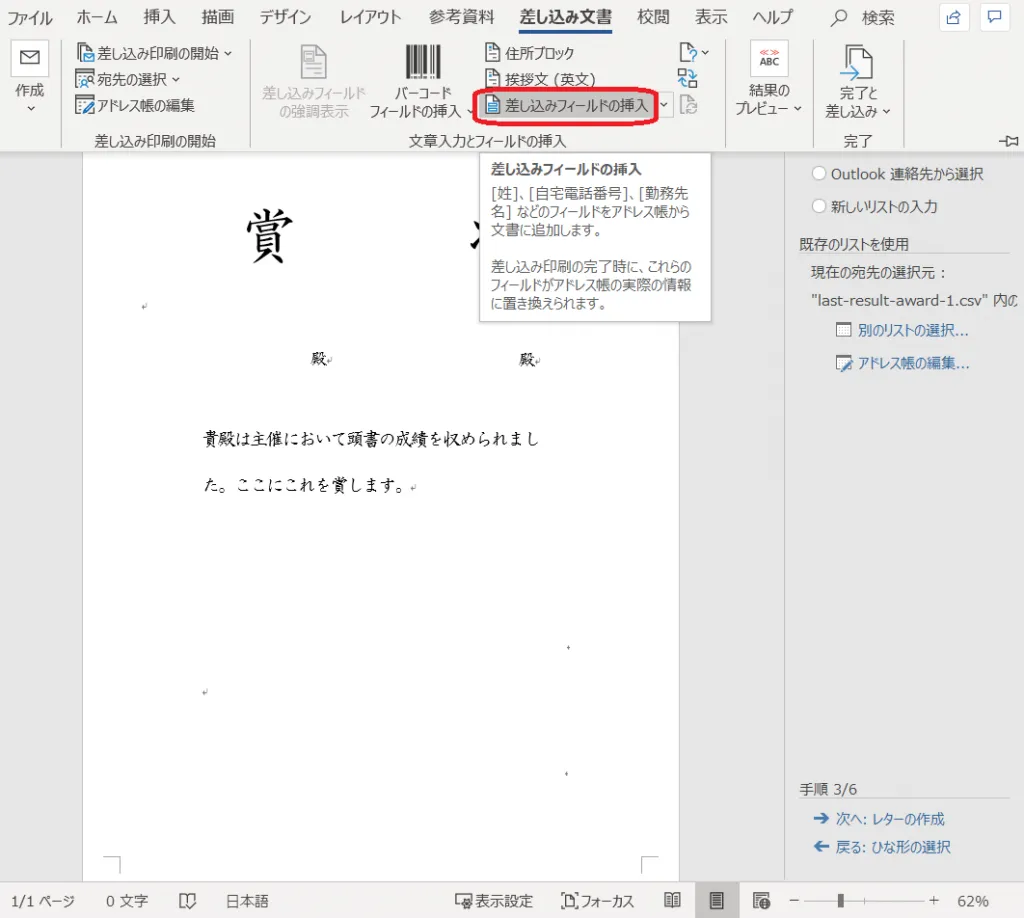The width and height of the screenshot is (1024, 918).
Task: Insert 住所ブロック address block
Action: 529,53
